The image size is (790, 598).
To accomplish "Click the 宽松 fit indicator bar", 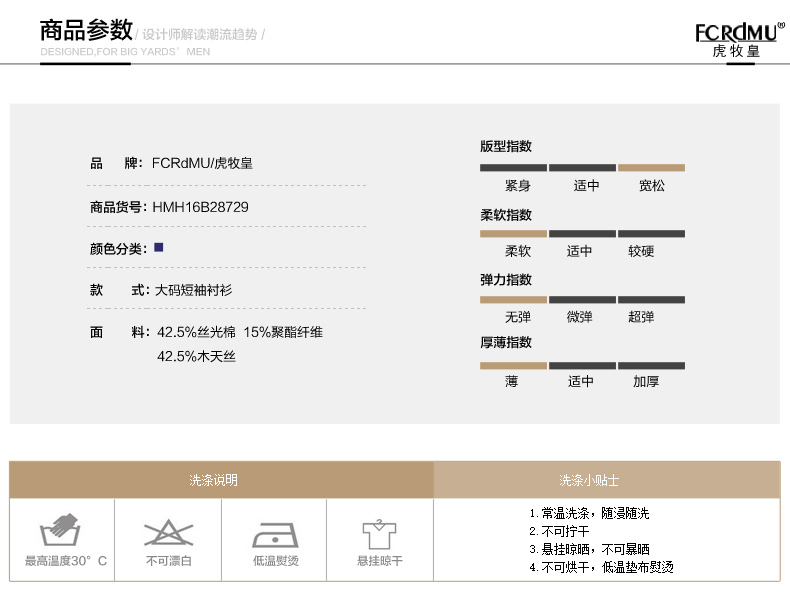I will 651,167.
